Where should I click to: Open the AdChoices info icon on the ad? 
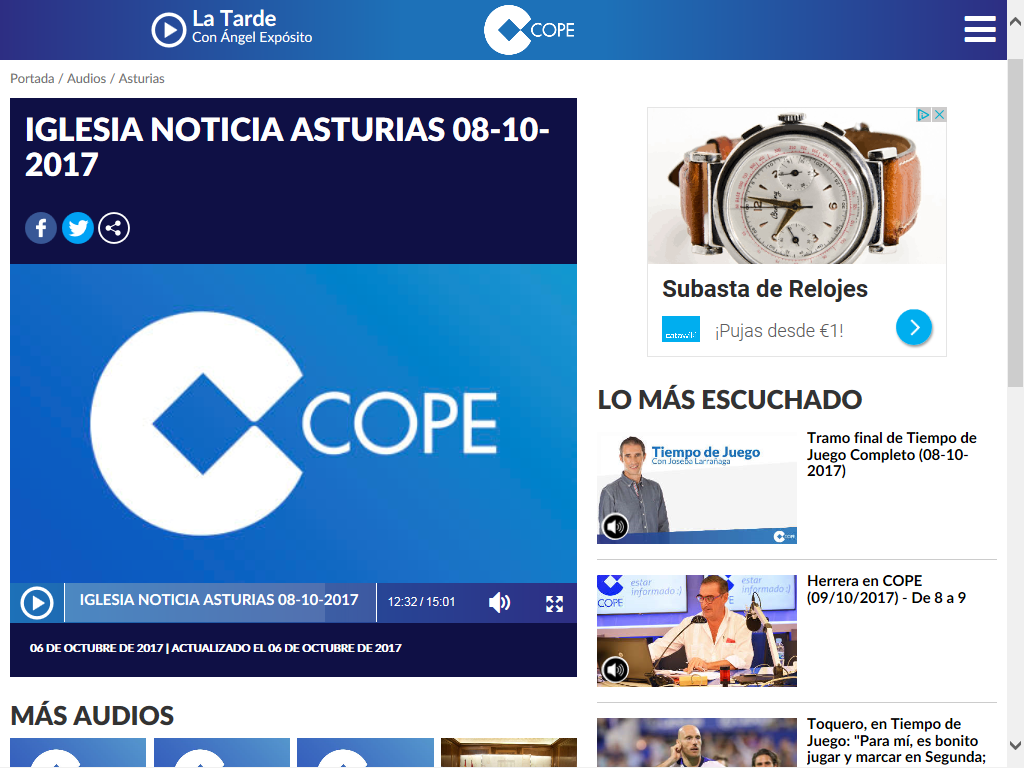[x=923, y=115]
